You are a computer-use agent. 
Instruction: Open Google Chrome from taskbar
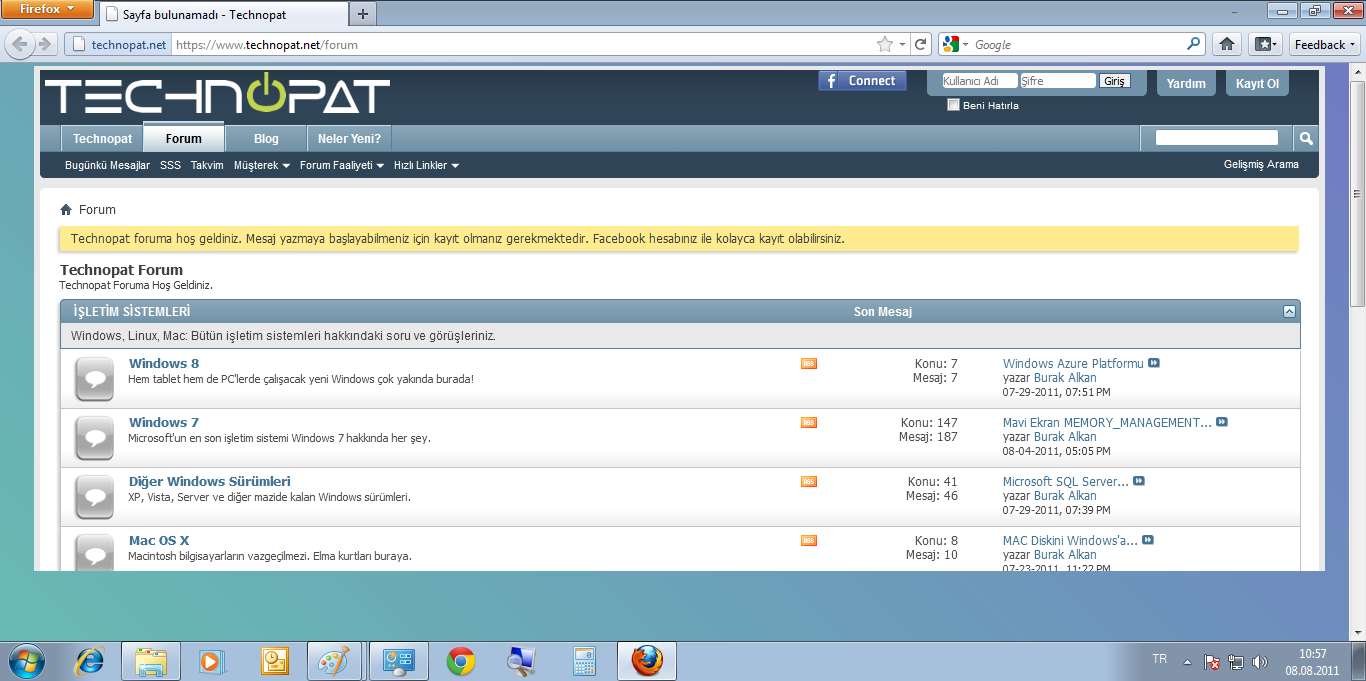click(461, 661)
